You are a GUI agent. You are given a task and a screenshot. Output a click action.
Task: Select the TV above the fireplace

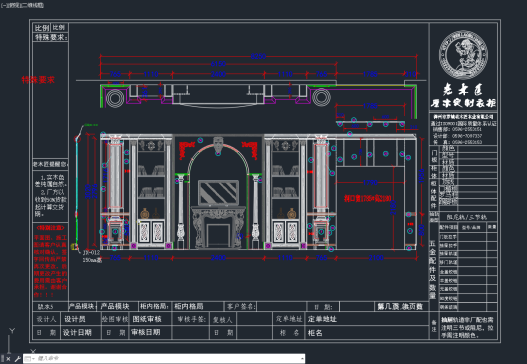218,192
